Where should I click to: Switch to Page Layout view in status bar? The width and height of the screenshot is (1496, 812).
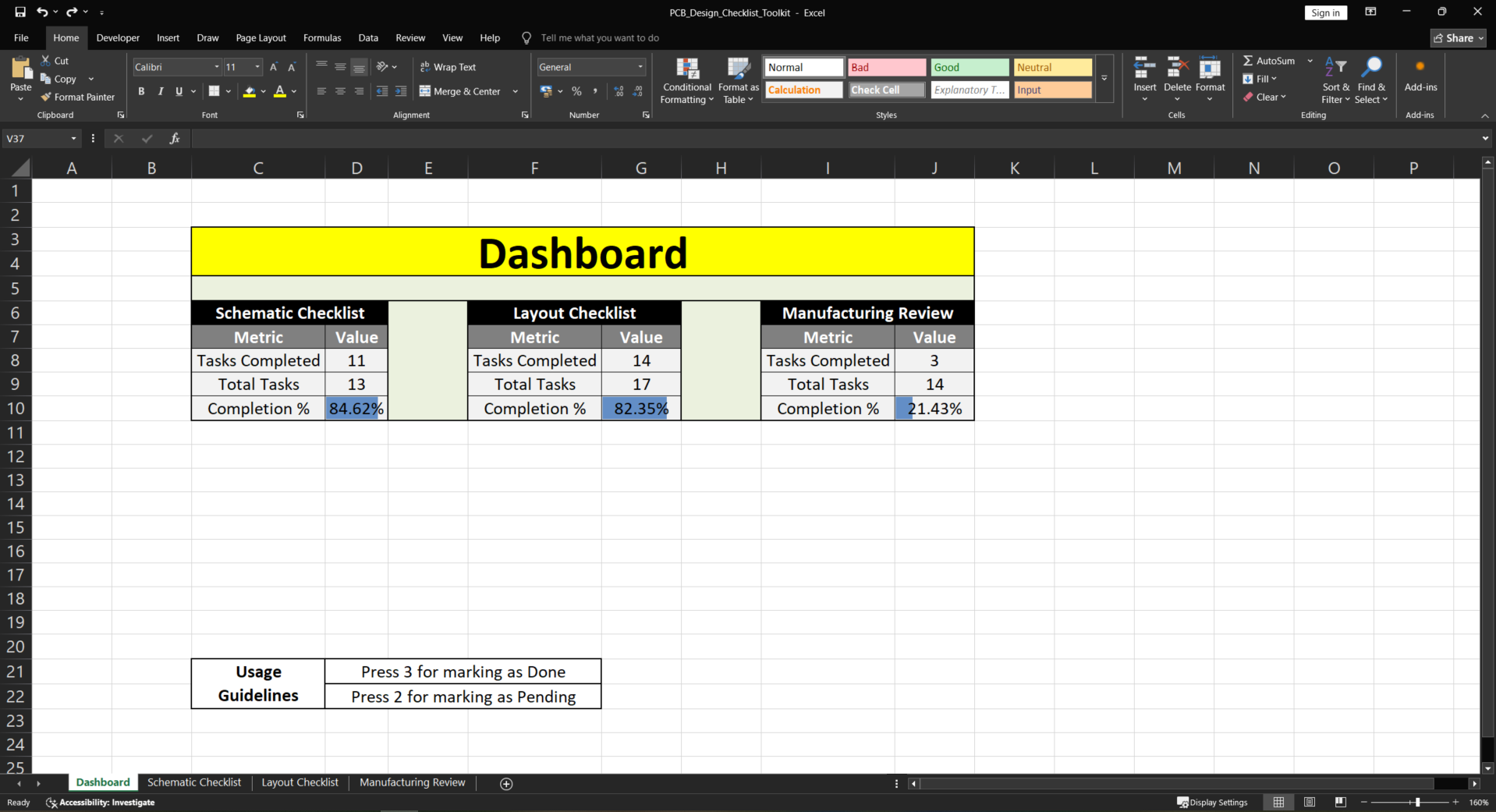(x=1310, y=802)
